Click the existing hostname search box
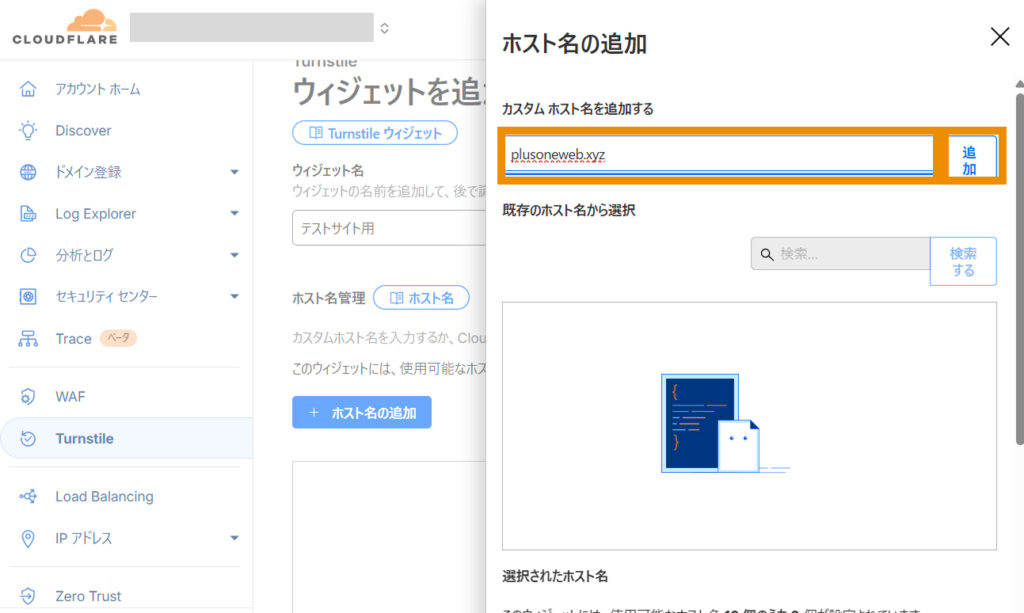The image size is (1024, 613). click(x=840, y=254)
